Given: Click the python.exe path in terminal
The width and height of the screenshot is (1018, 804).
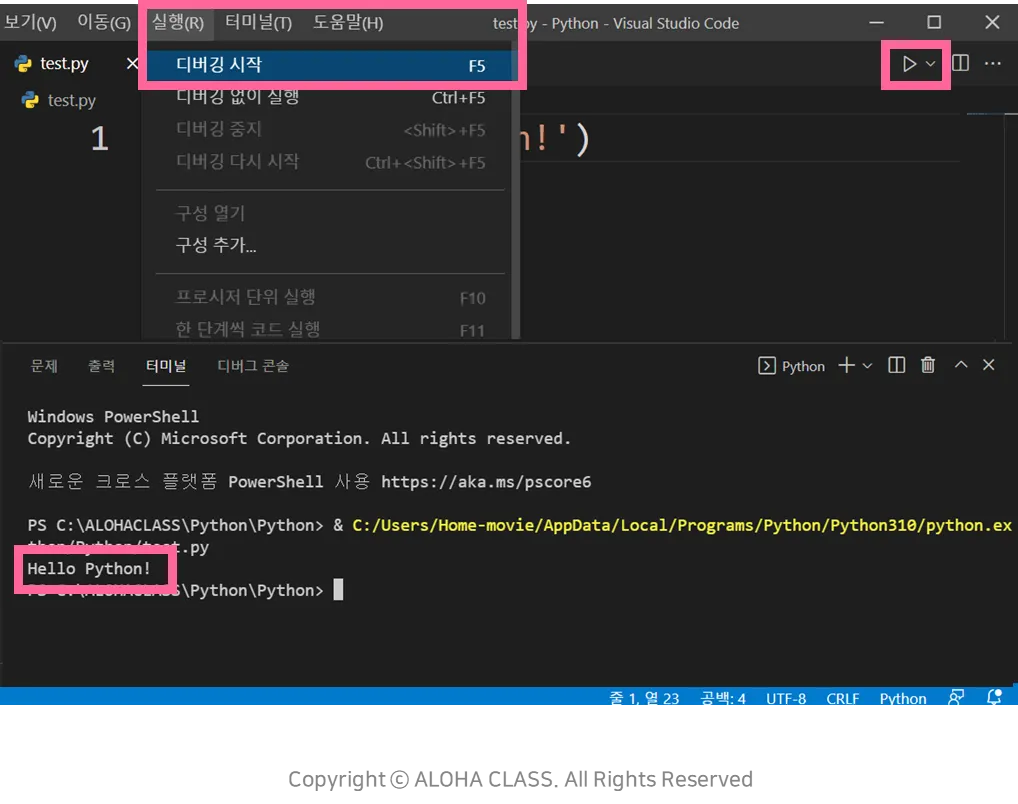Looking at the screenshot, I should 682,525.
